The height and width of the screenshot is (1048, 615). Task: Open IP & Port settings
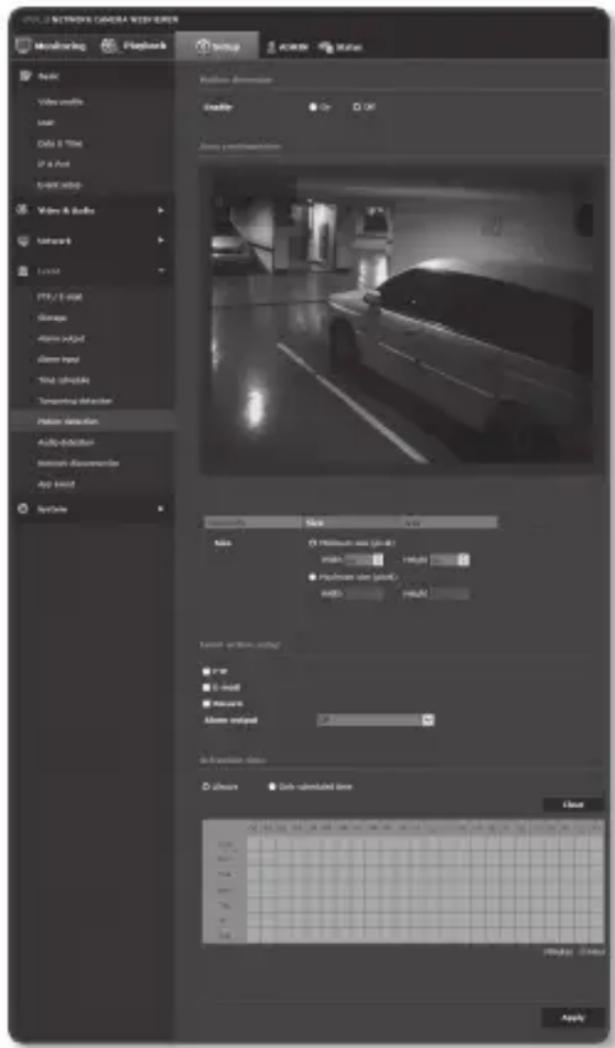(x=53, y=164)
